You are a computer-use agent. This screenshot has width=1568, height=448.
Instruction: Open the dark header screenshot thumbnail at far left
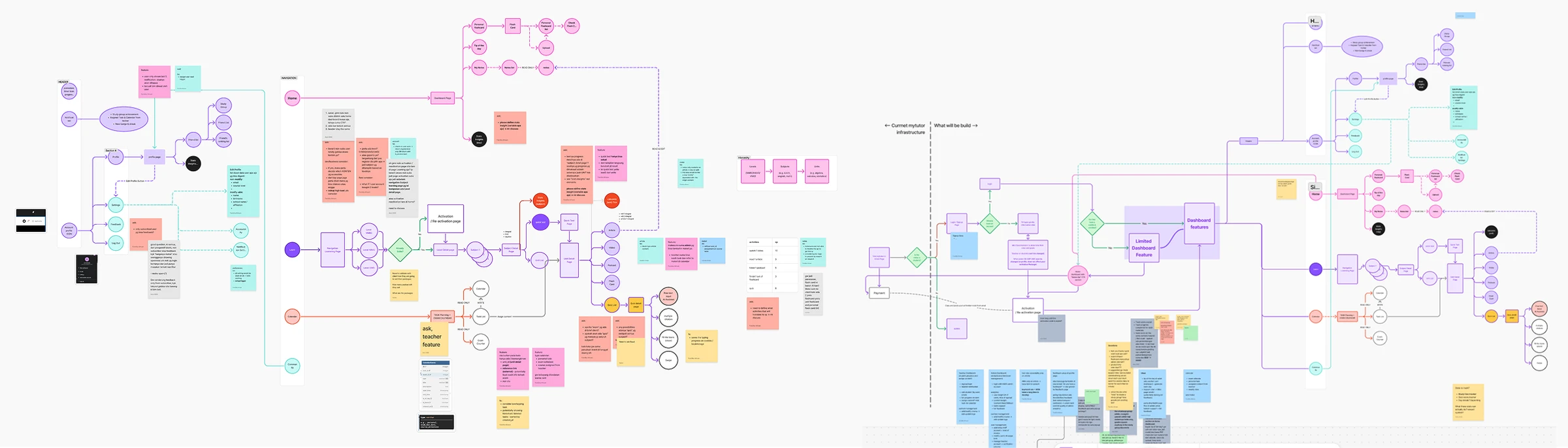(31, 221)
